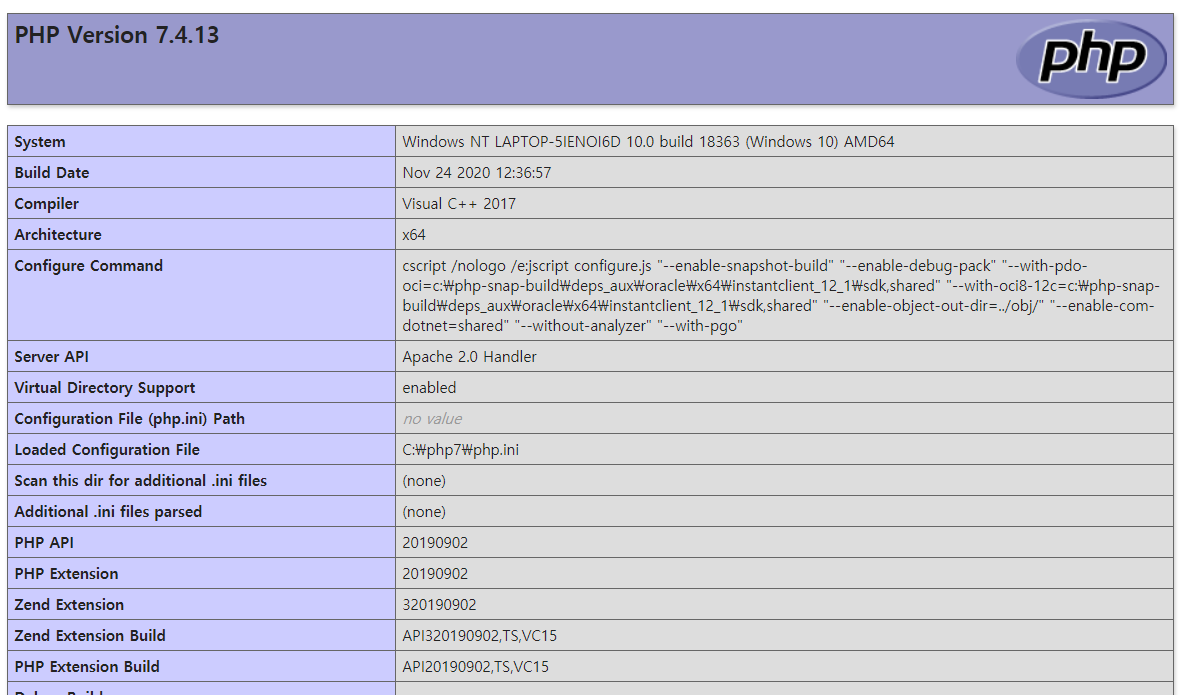Click '(none)' in Additional .ini files parsed row

point(424,511)
